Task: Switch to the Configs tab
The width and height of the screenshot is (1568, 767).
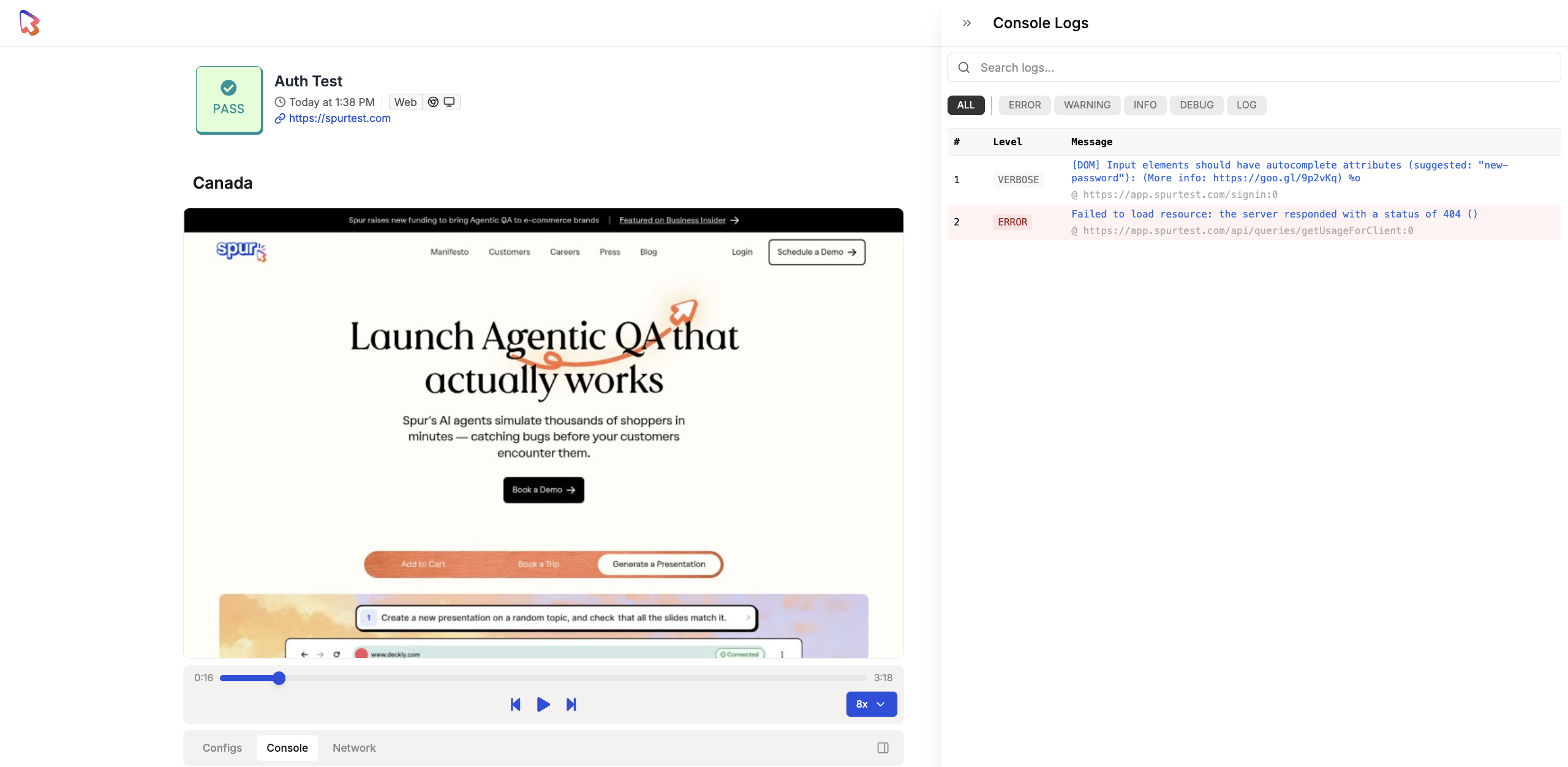Action: point(222,747)
